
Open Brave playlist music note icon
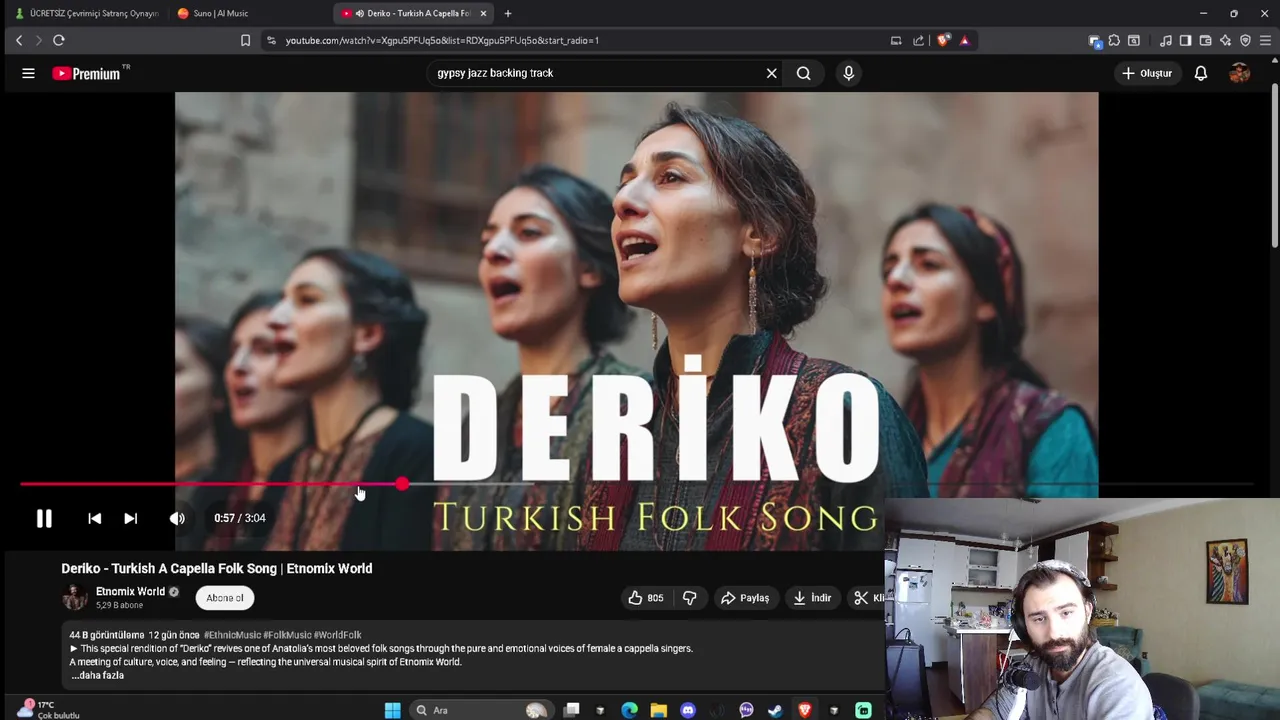(x=1166, y=40)
